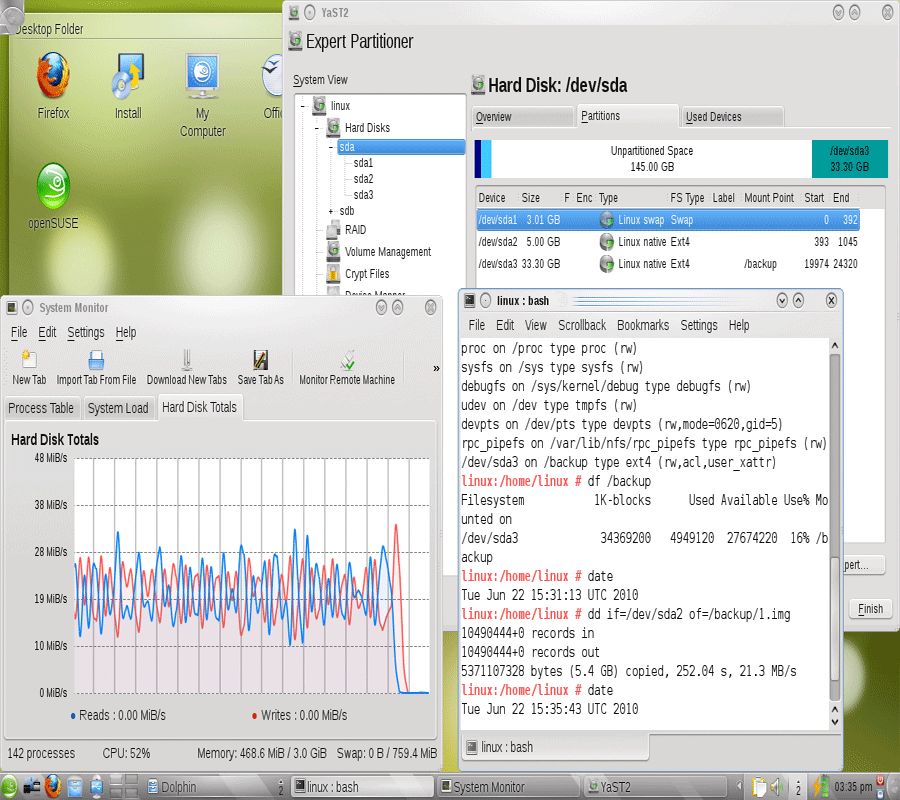This screenshot has width=900, height=800.
Task: Select sda3 in the System View tree
Action: [x=363, y=195]
